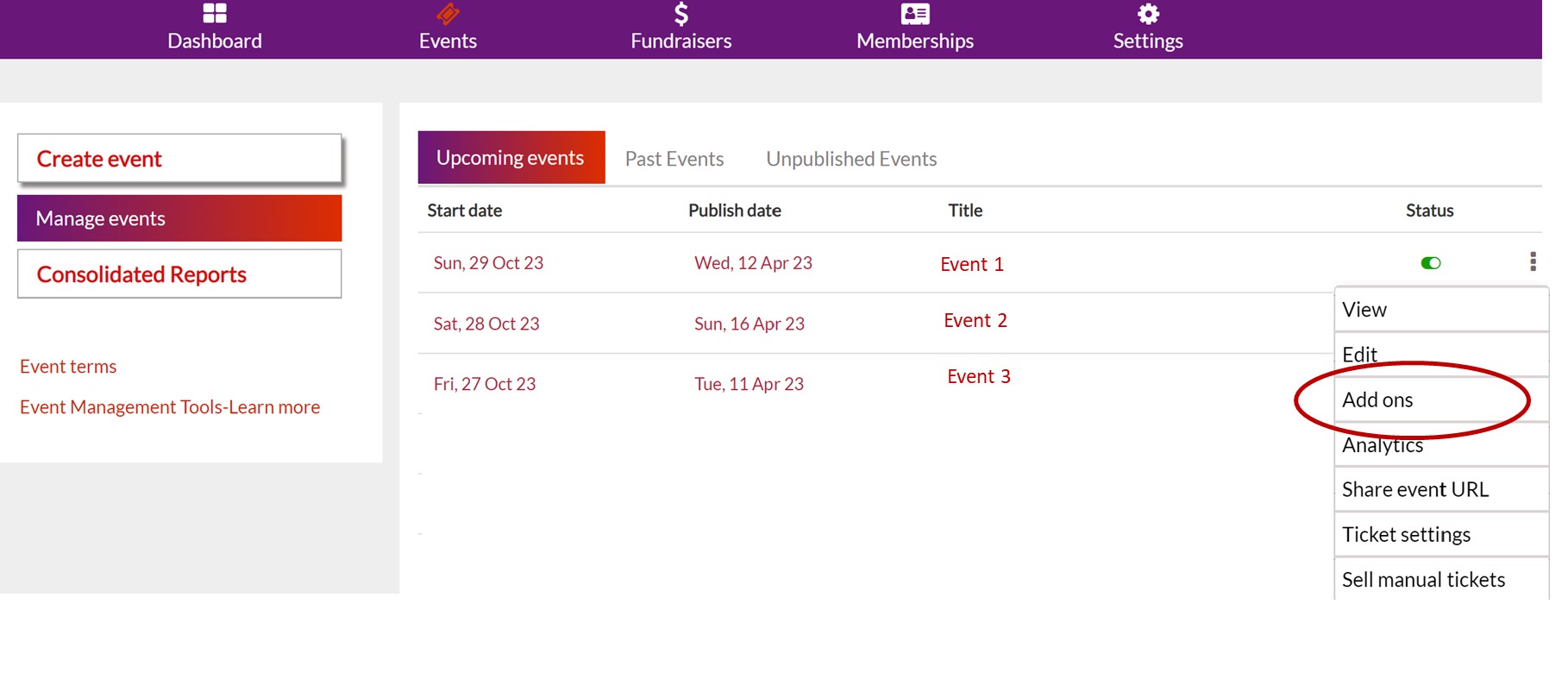Switch to Unpublished Events tab

tap(851, 159)
